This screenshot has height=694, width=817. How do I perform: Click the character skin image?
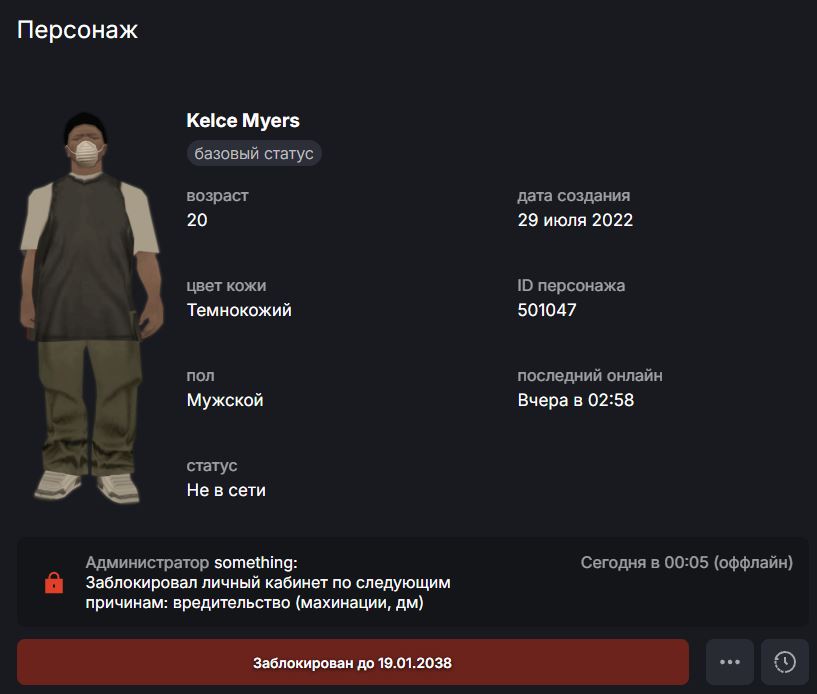(x=90, y=307)
